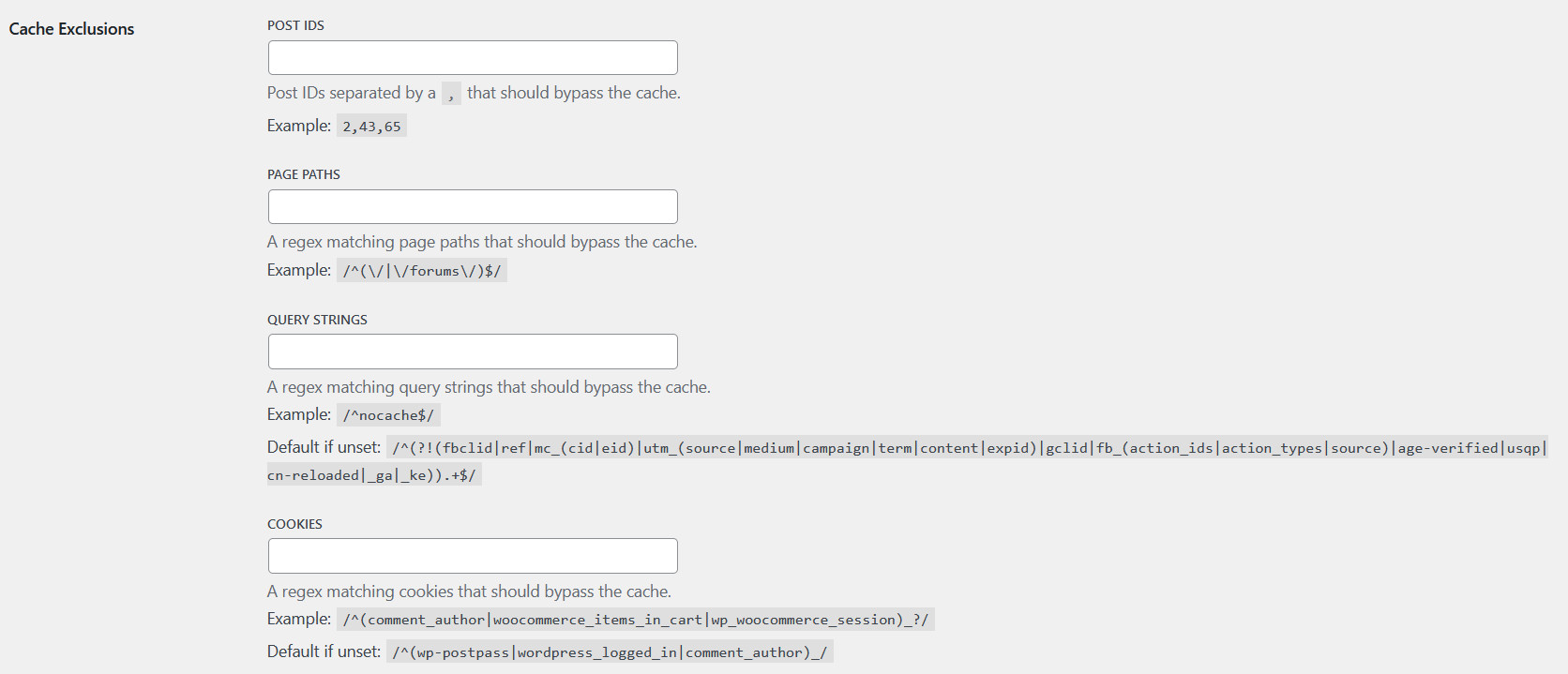The height and width of the screenshot is (674, 1568).
Task: Click the page paths regex description text
Action: click(x=482, y=242)
